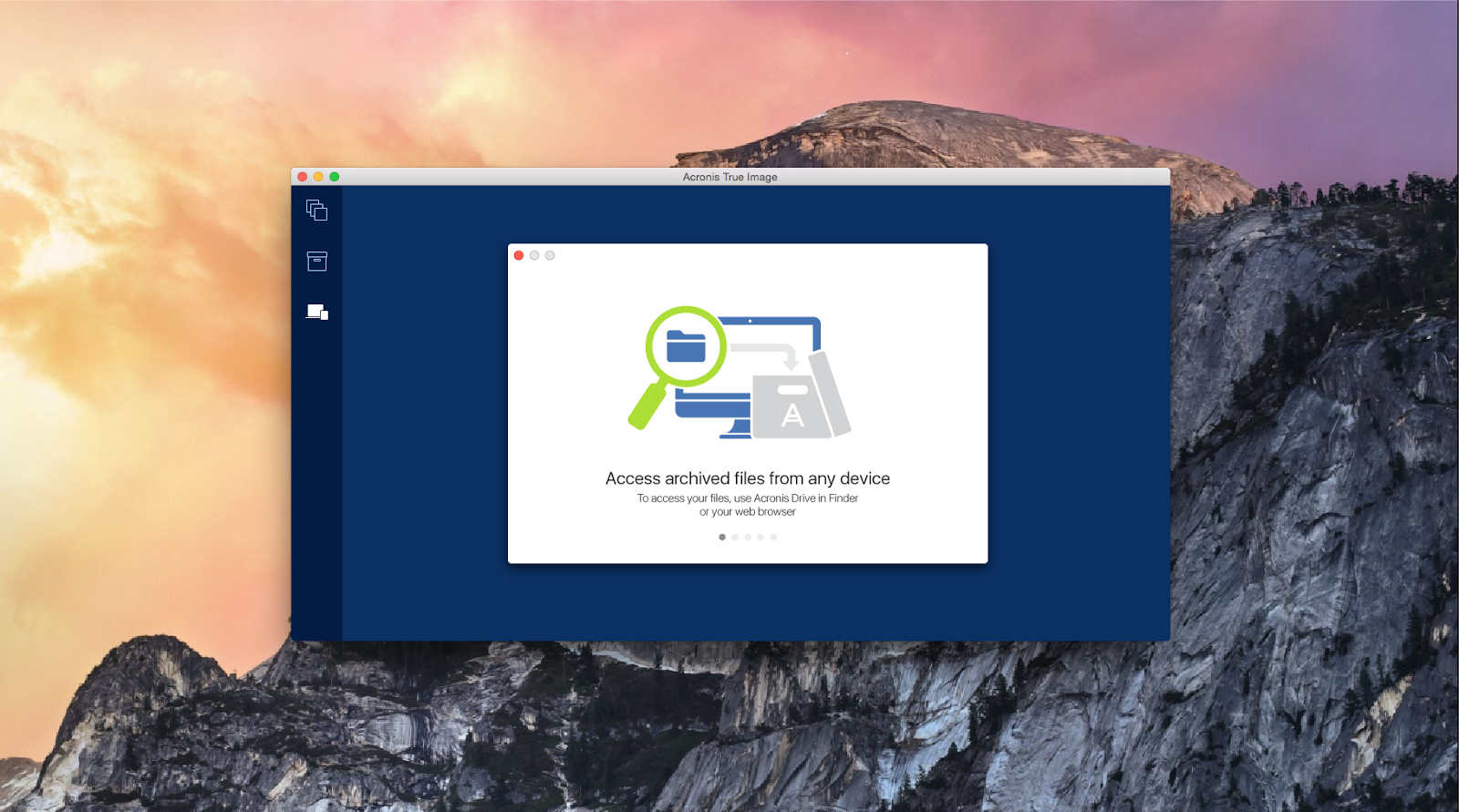The image size is (1459, 812).
Task: Close the Acronis True Image window
Action: tap(303, 177)
